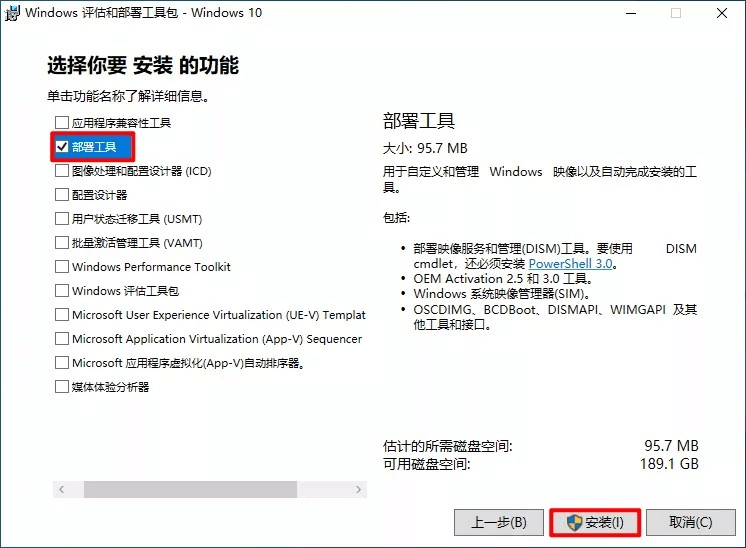Tick Microsoft 应用程序虚拟化自动排序器 checkbox
The width and height of the screenshot is (746, 548).
pos(62,362)
